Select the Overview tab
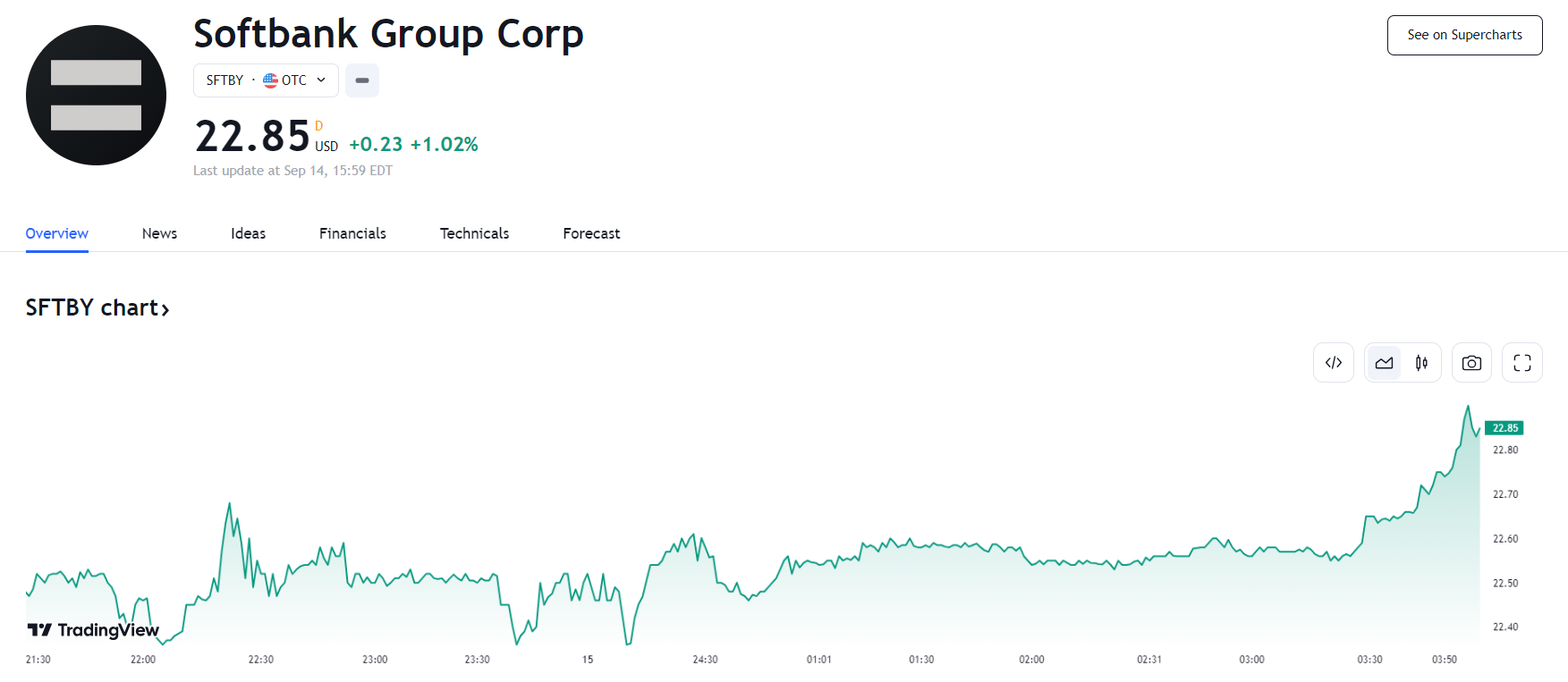The width and height of the screenshot is (1568, 682). click(x=56, y=233)
